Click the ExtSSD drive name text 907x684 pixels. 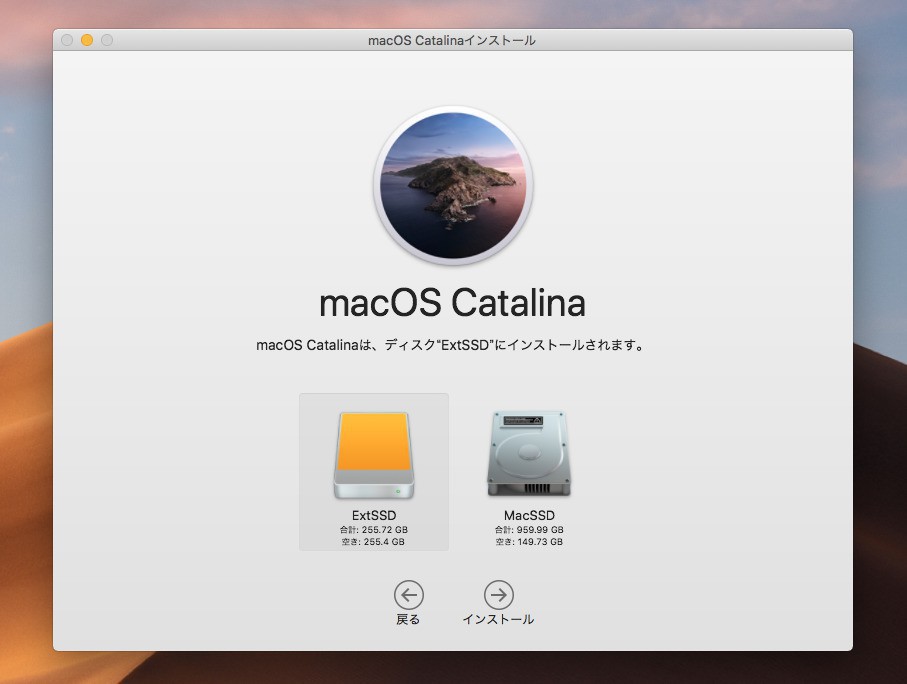pos(374,515)
